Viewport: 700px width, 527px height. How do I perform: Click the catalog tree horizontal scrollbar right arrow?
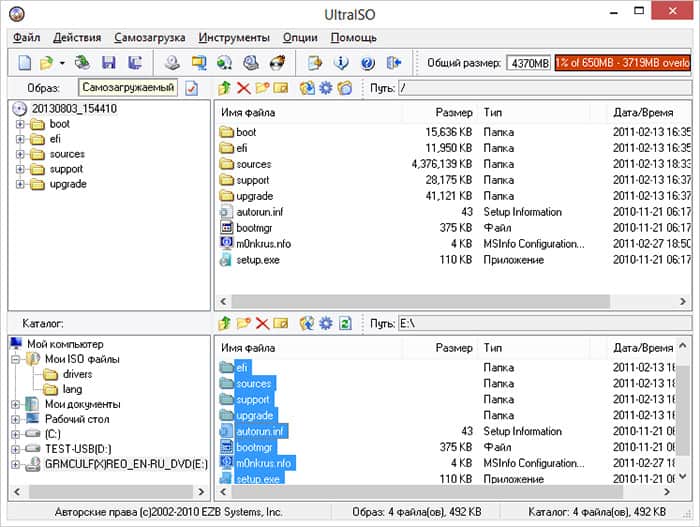tap(201, 492)
